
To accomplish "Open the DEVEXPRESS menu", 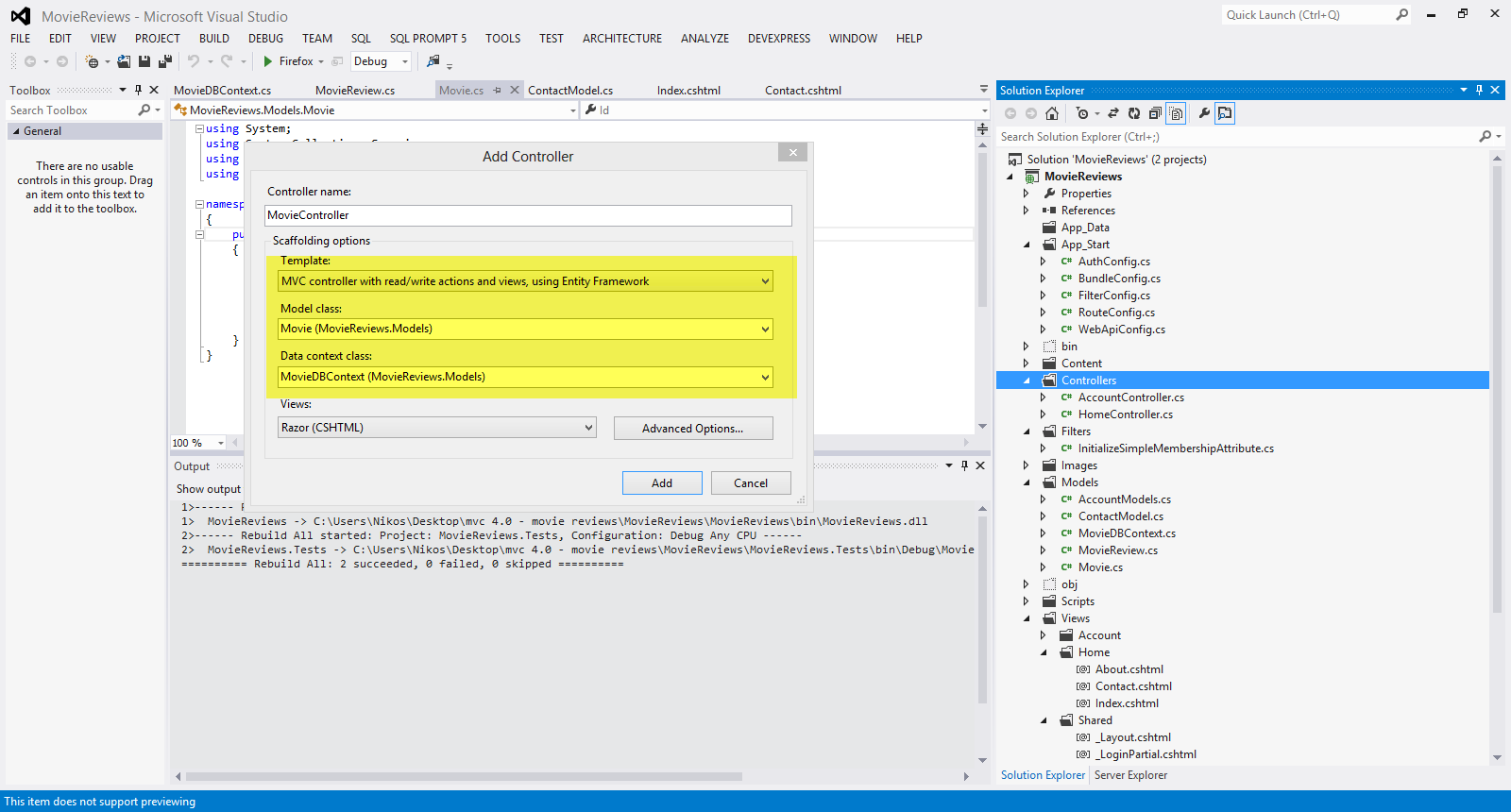I will 779,39.
